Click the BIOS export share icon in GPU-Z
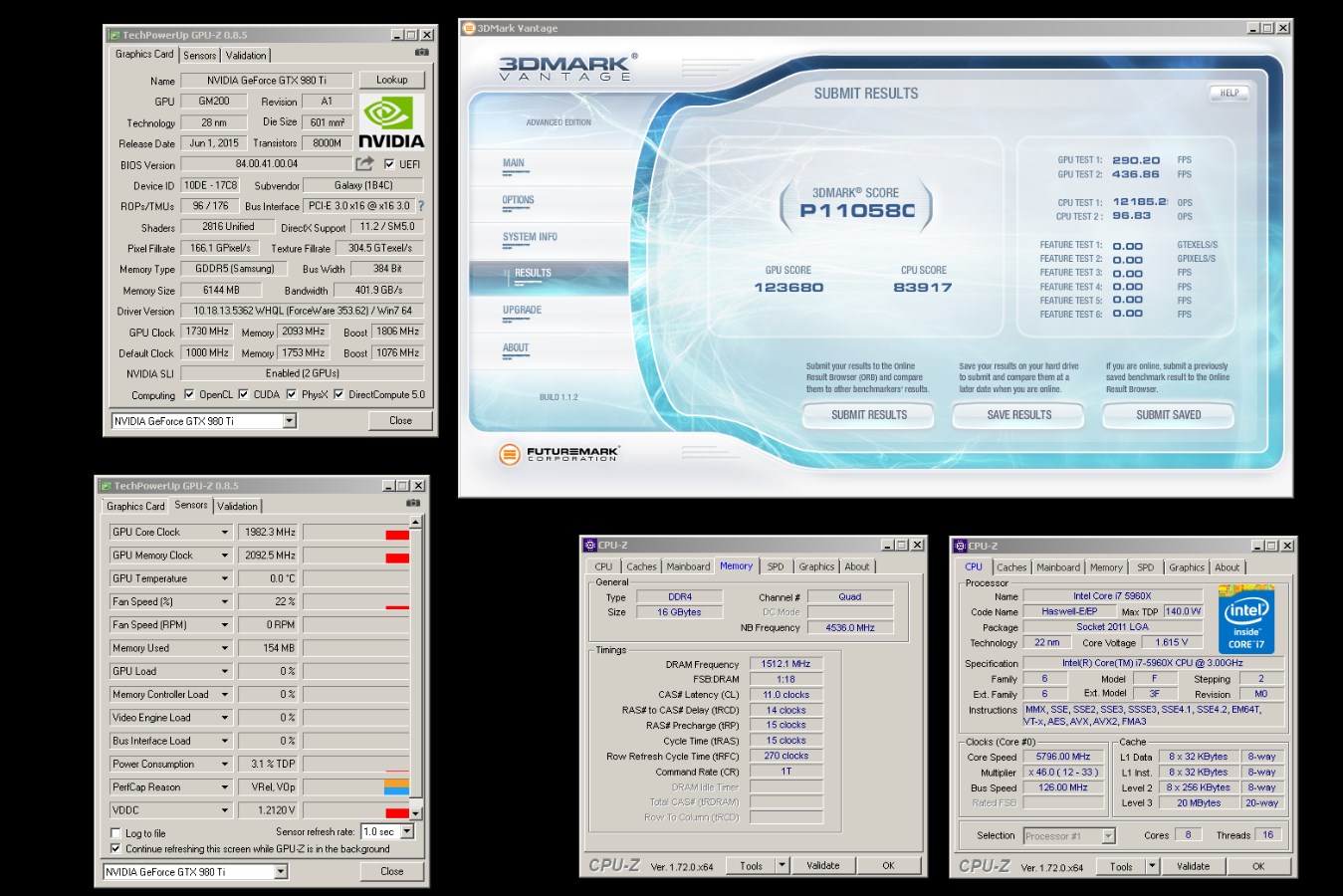Screen dimensions: 1343x896 (x=365, y=163)
